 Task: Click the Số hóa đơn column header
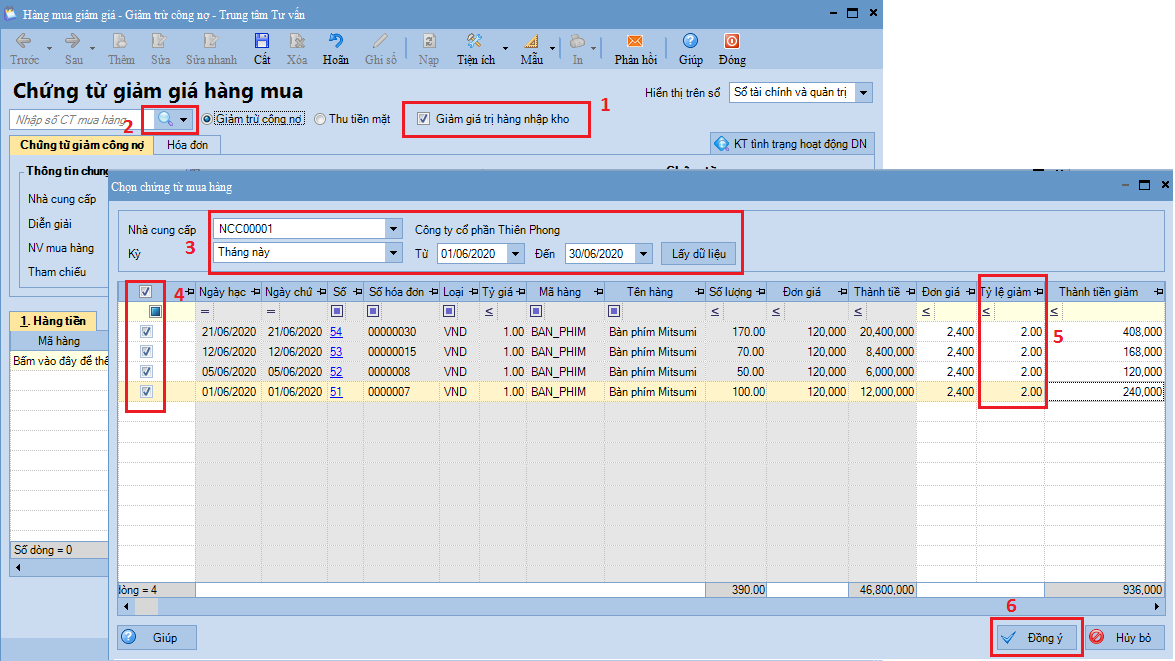401,292
